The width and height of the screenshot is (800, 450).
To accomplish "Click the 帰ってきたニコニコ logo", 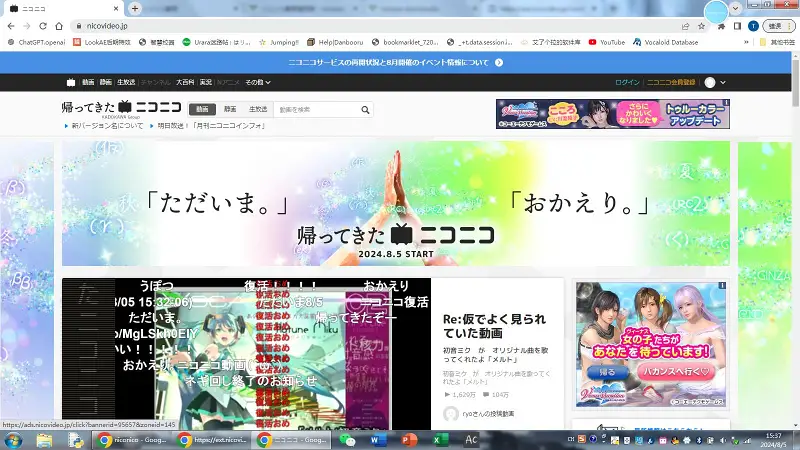I will pyautogui.click(x=121, y=107).
